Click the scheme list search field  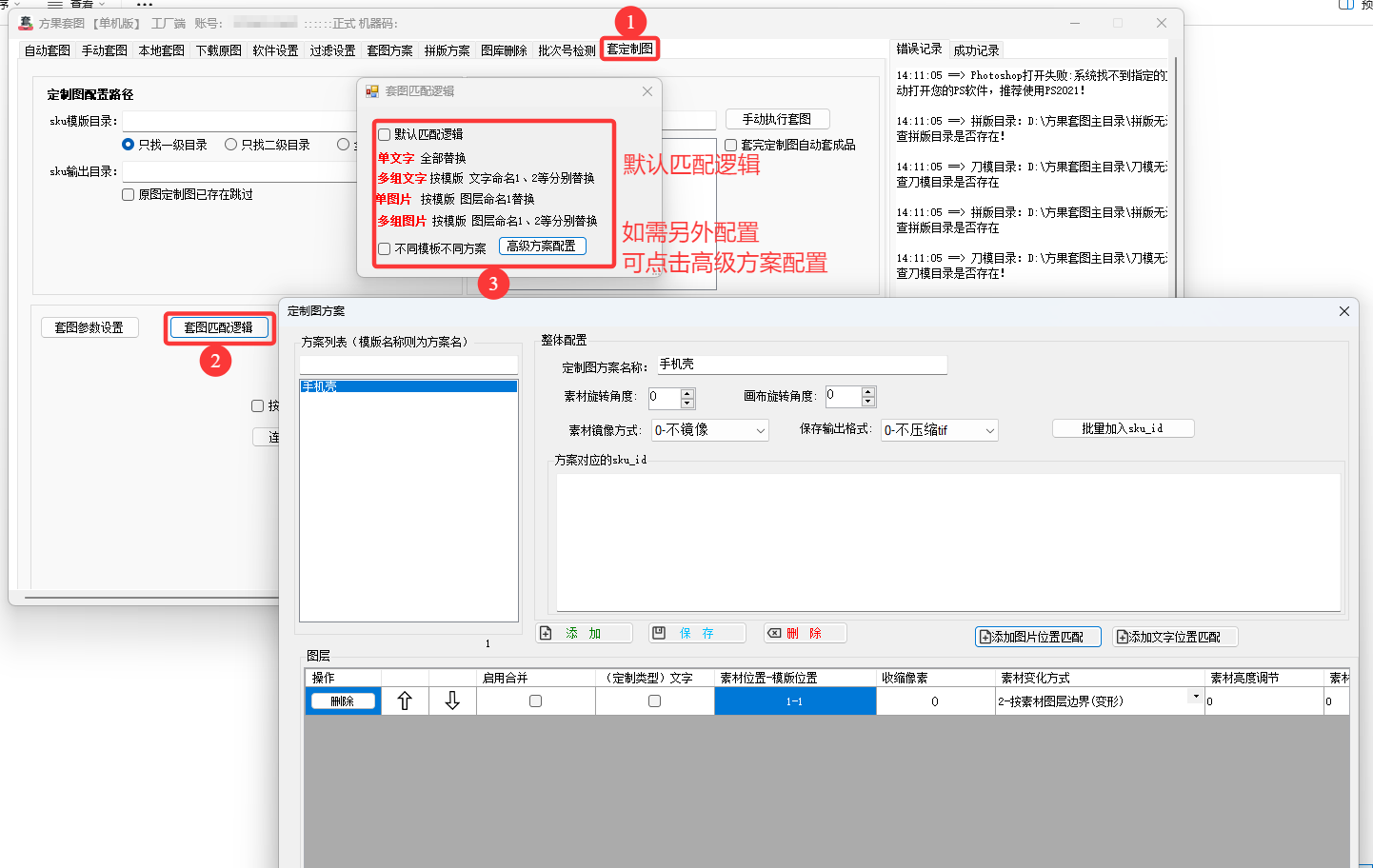click(408, 365)
